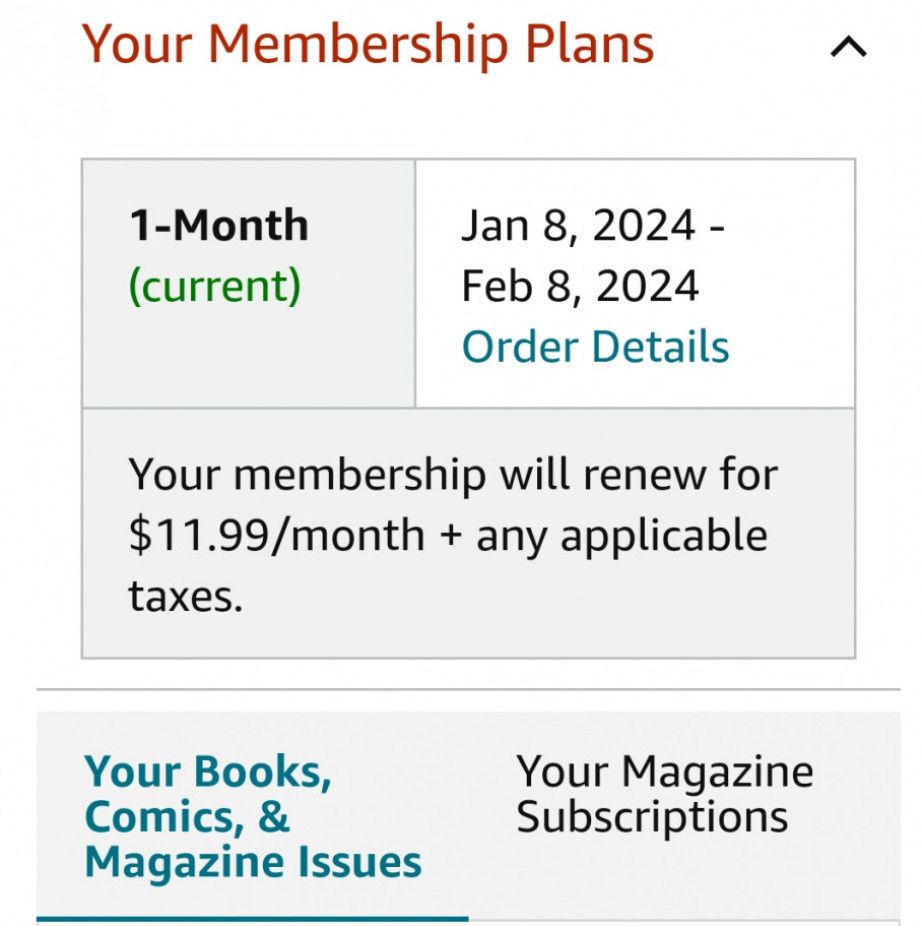The image size is (923, 926).
Task: Switch to Your Magazine Subscriptions tab
Action: coord(664,795)
